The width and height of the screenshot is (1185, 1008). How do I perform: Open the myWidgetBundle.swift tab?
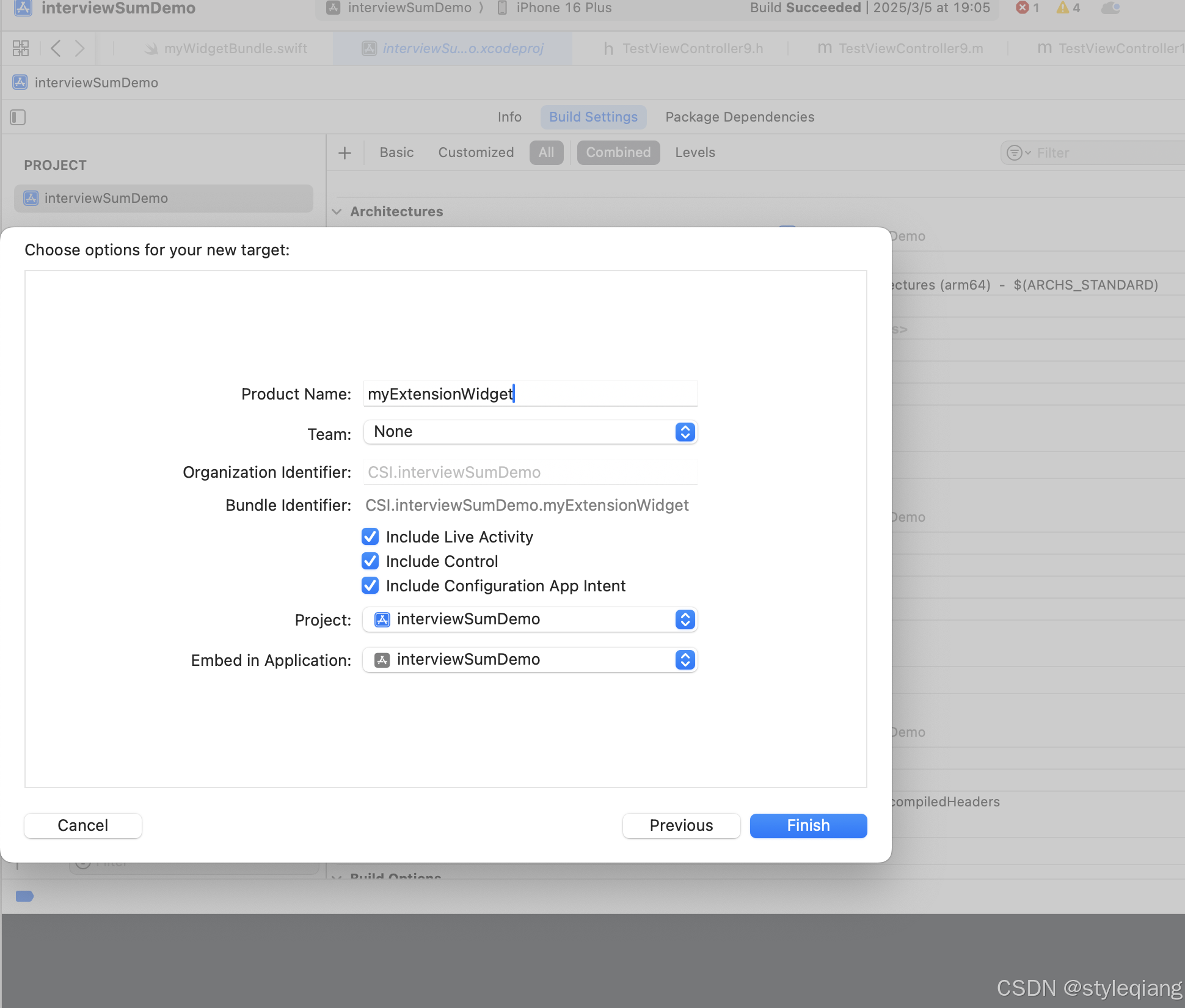[227, 48]
